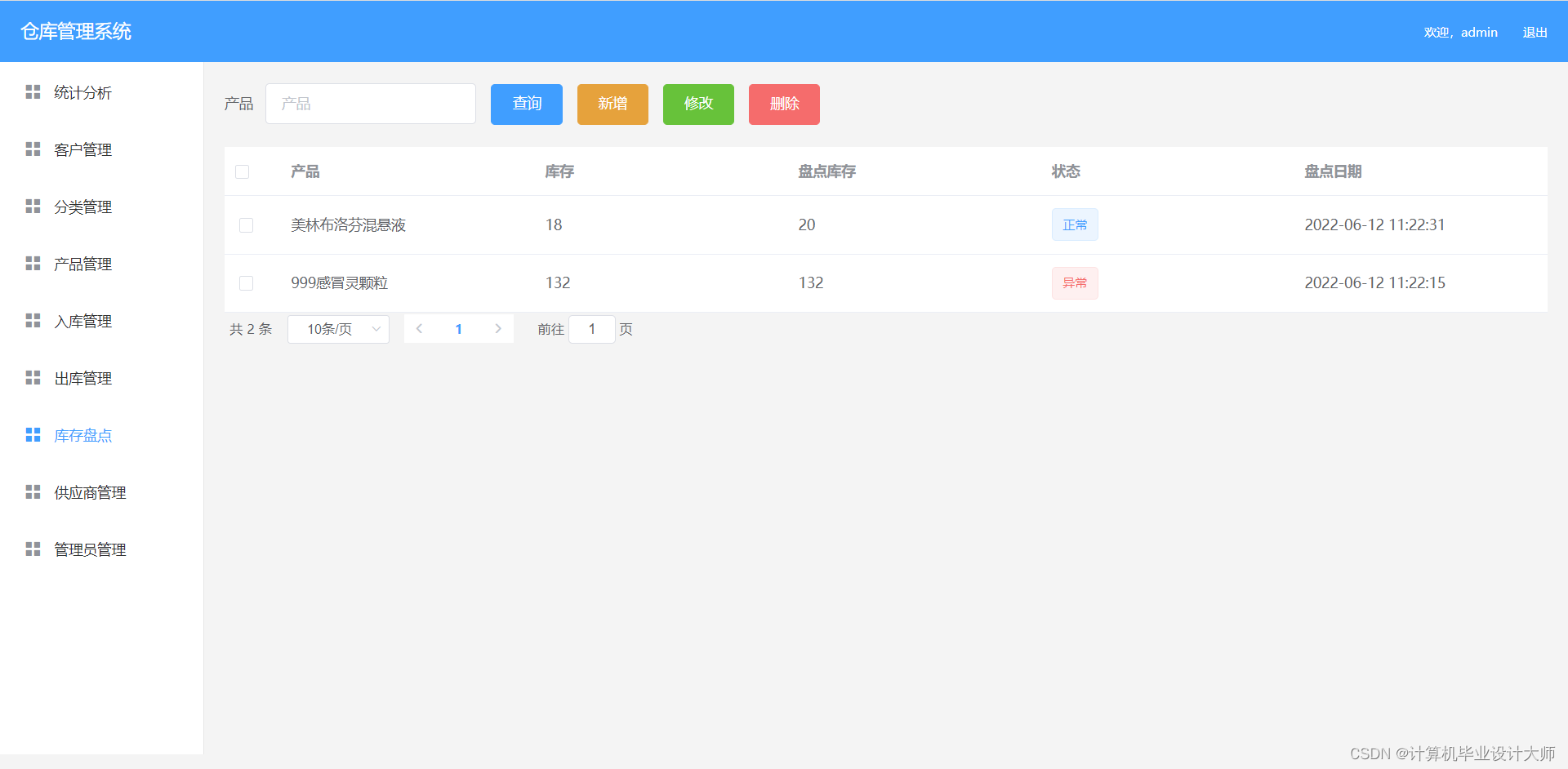Open 供应商管理 menu item
This screenshot has height=769, width=1568.
[x=101, y=492]
